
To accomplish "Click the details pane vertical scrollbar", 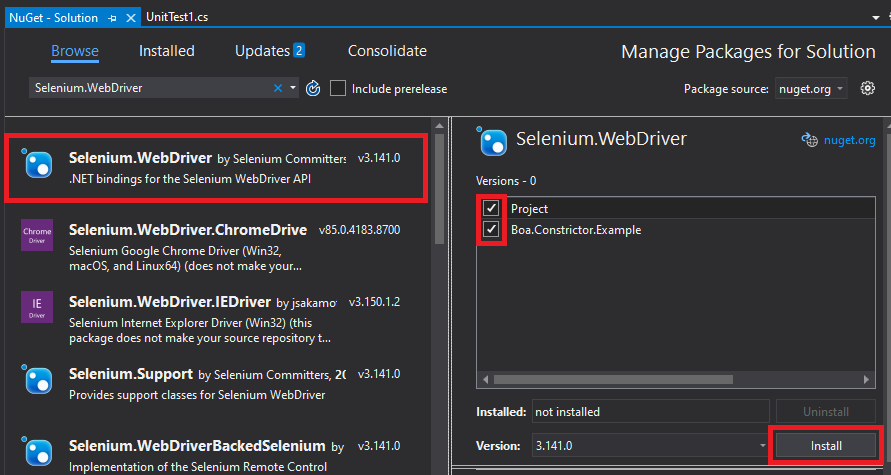I will click(x=887, y=295).
